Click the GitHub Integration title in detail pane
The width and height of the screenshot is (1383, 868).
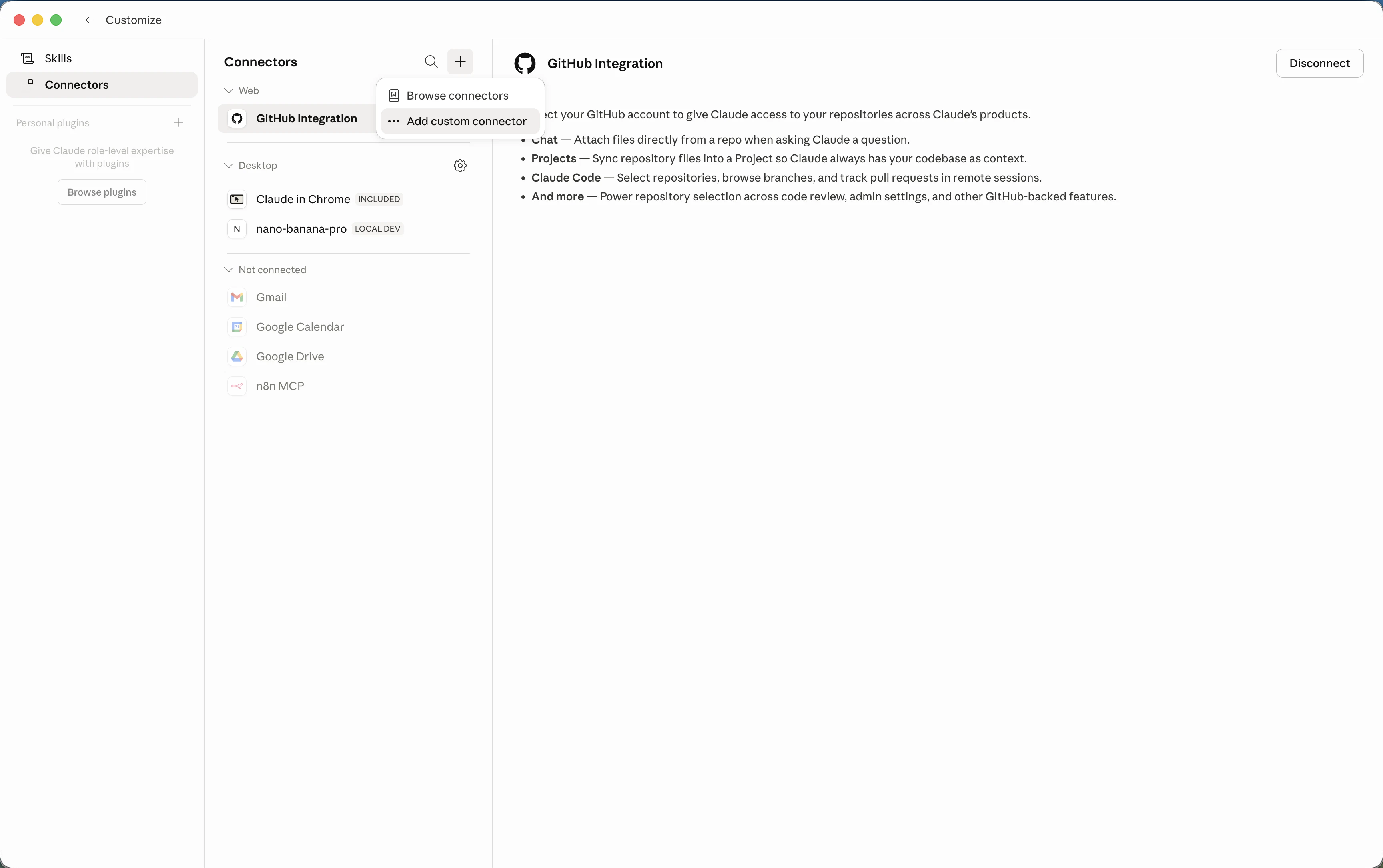[605, 64]
